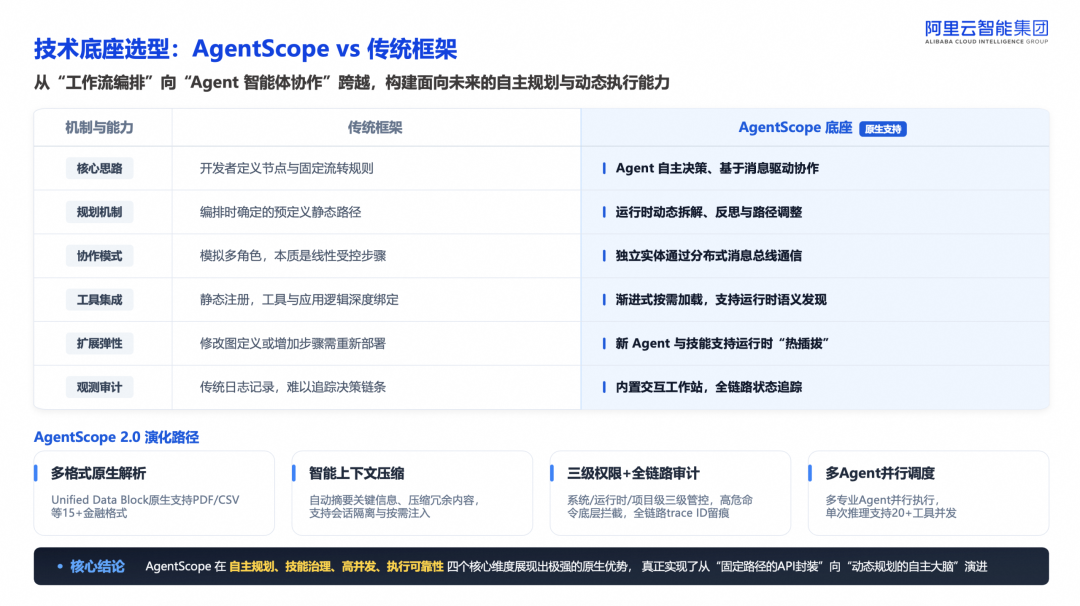This screenshot has height=606, width=1080.
Task: Open the '多格式原生解析' card title
Action: (x=98, y=473)
